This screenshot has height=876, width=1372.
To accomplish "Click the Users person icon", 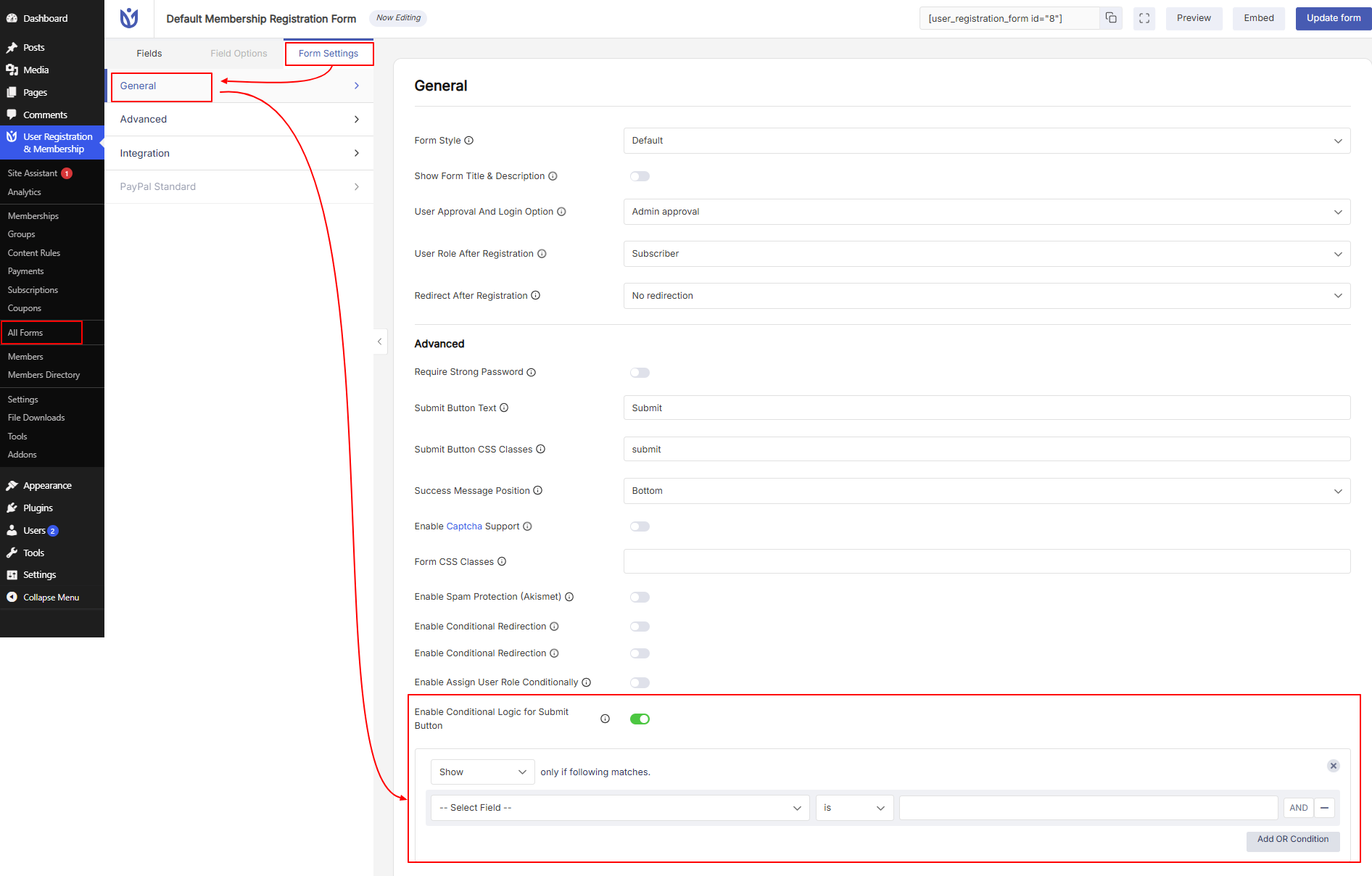I will click(12, 530).
